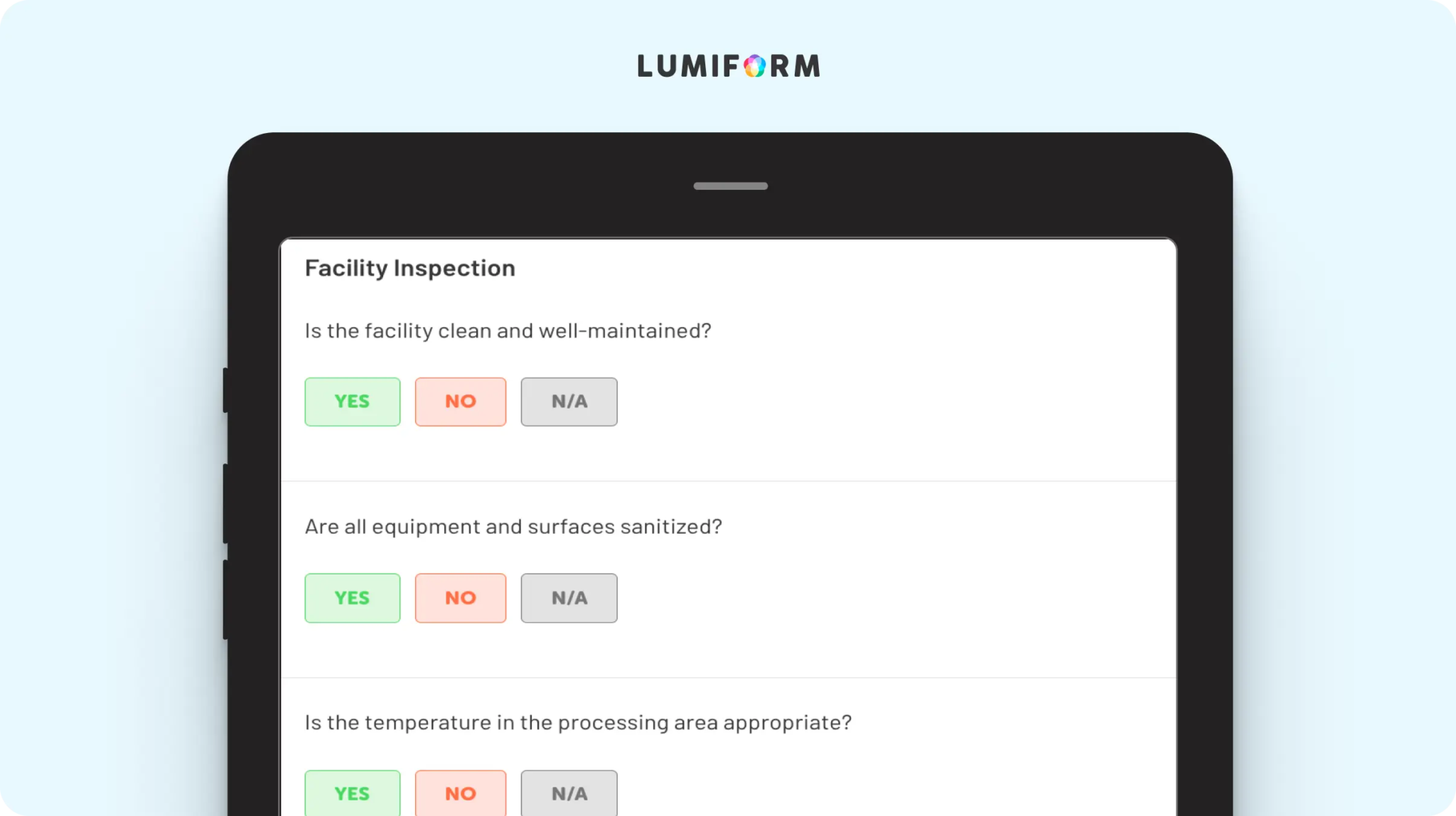The height and width of the screenshot is (816, 1456).
Task: Answer NO for processing area temperature
Action: 461,793
